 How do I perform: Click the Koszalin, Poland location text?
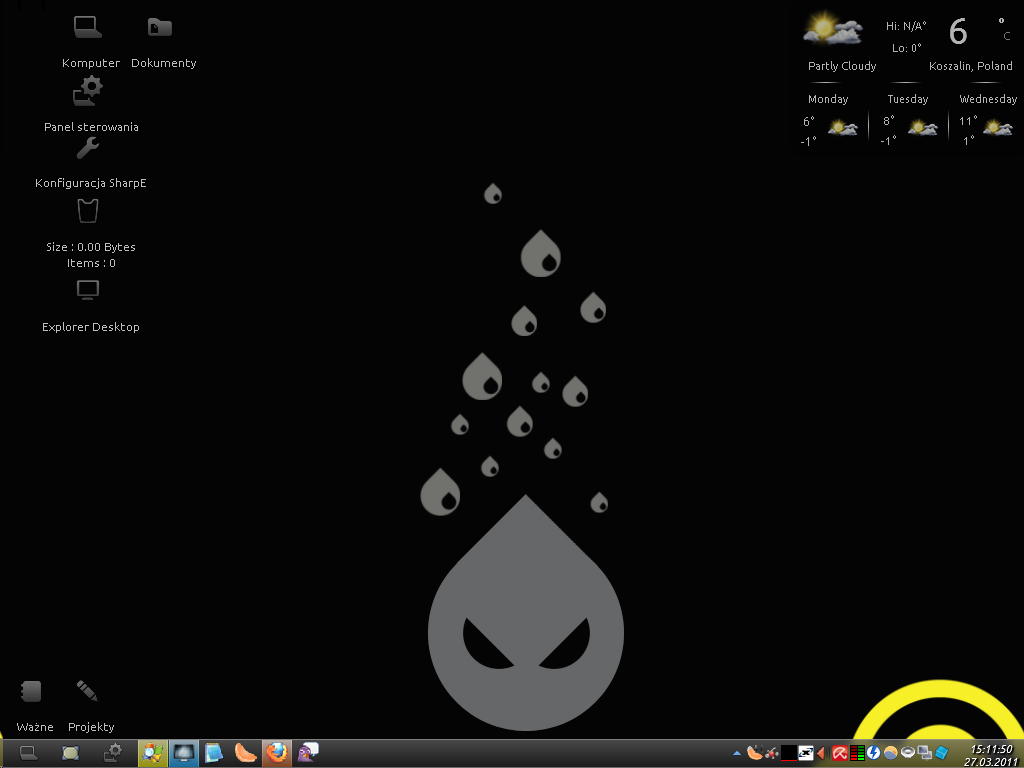tap(970, 66)
